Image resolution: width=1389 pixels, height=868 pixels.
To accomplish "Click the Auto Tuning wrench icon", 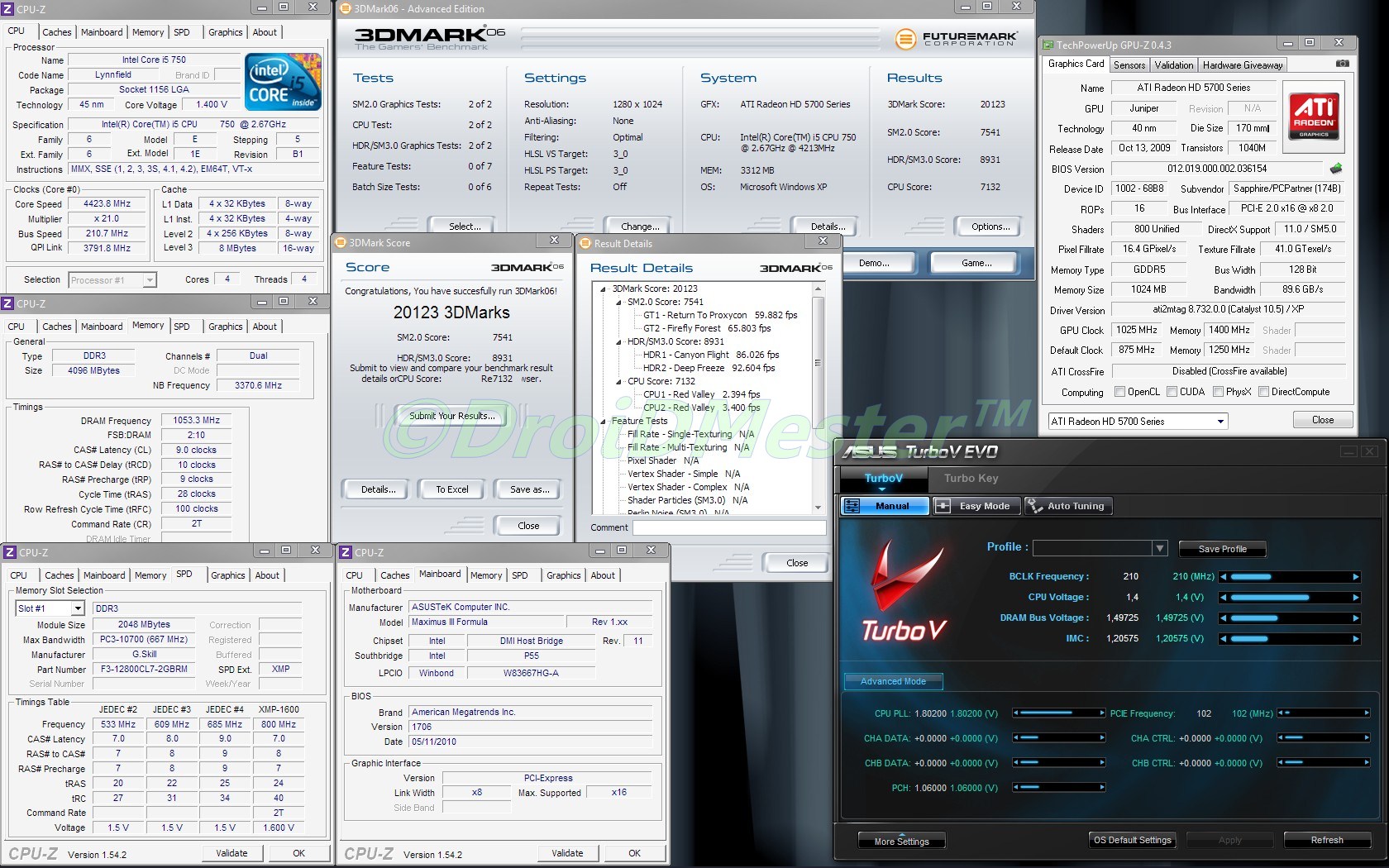I will [x=1034, y=506].
